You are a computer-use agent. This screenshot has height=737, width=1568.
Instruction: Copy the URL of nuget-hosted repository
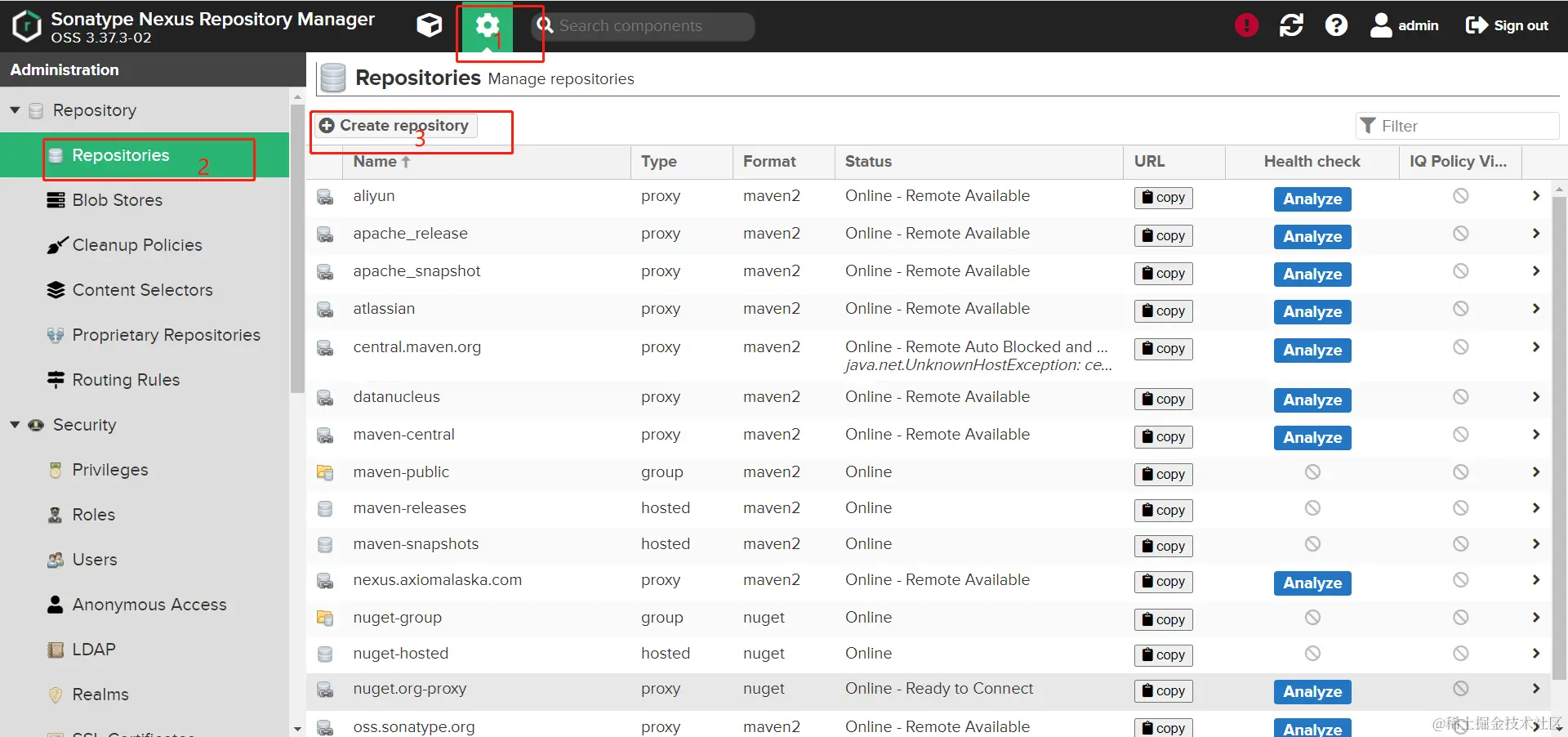tap(1163, 655)
